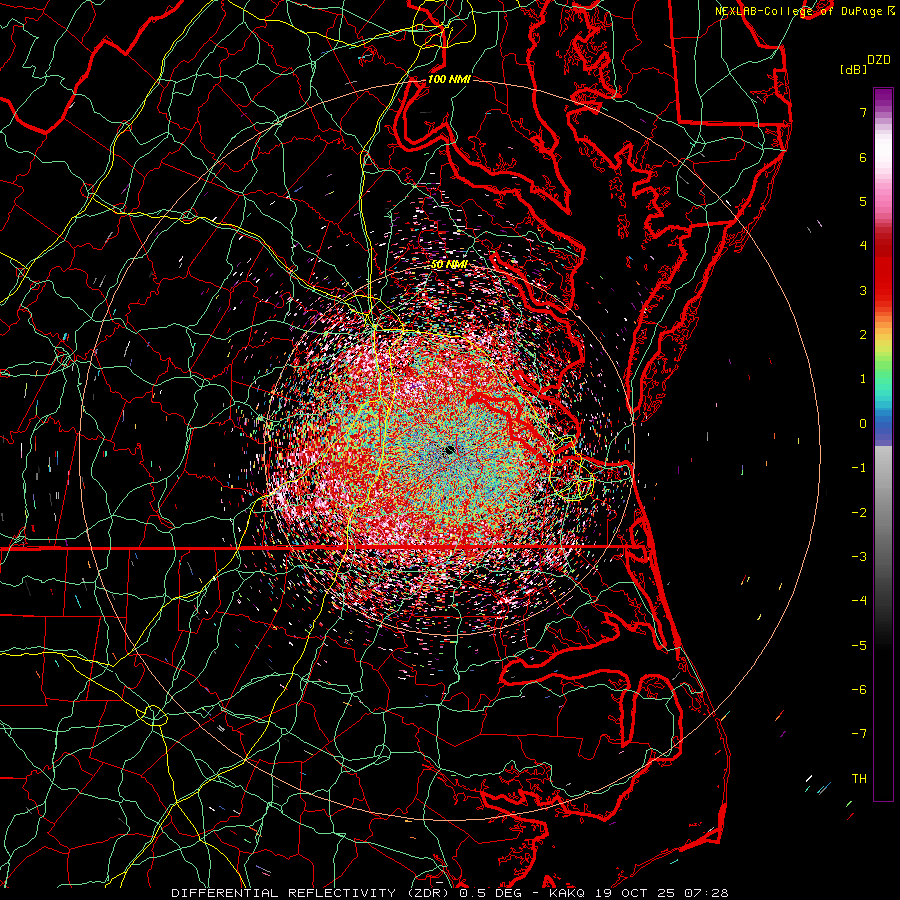
Task: Click the -2 dB scale label
Action: pos(859,513)
